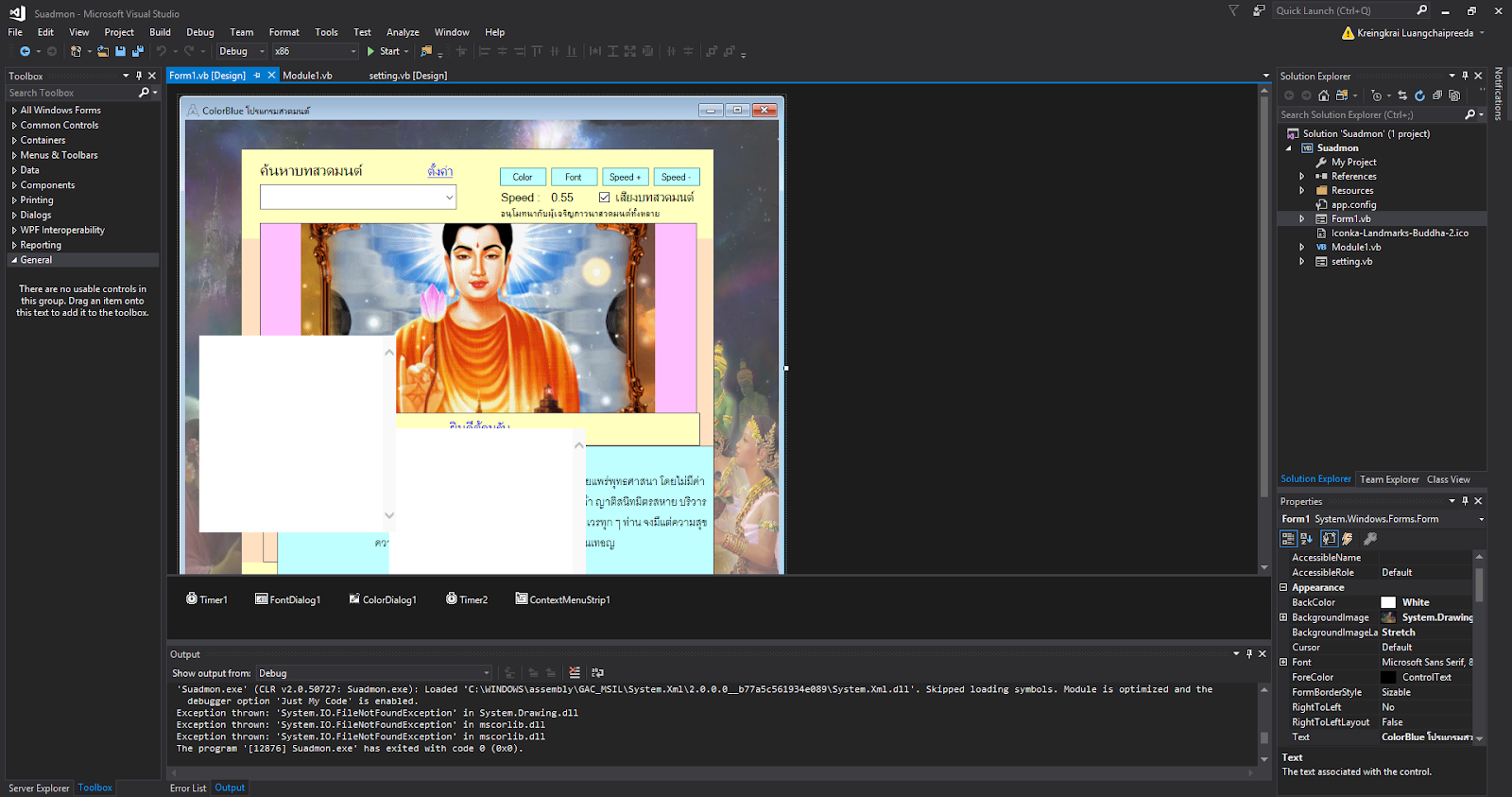Click the Save All toolbar icon
1512x797 pixels.
(x=137, y=51)
